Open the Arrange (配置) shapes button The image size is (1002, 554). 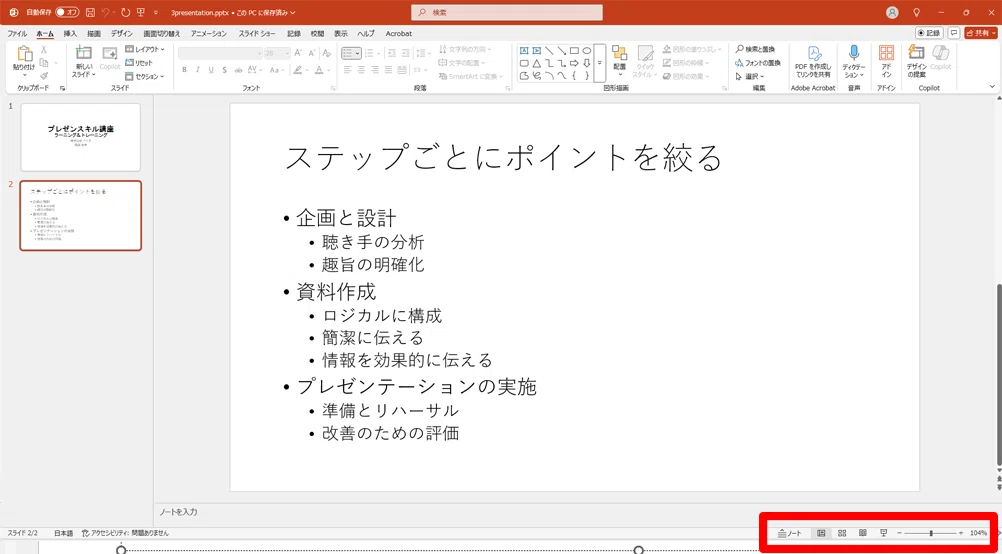click(x=619, y=61)
